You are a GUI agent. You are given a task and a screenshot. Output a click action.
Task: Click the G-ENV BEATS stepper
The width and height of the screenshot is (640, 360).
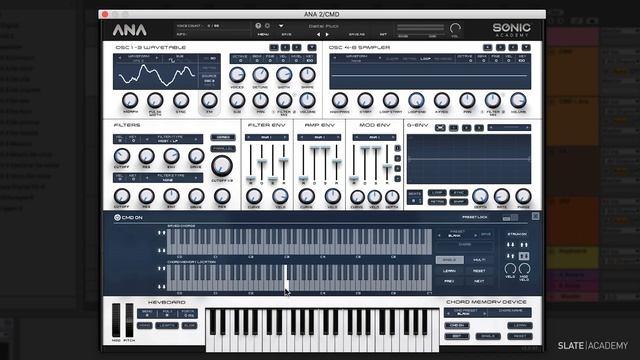tap(414, 198)
